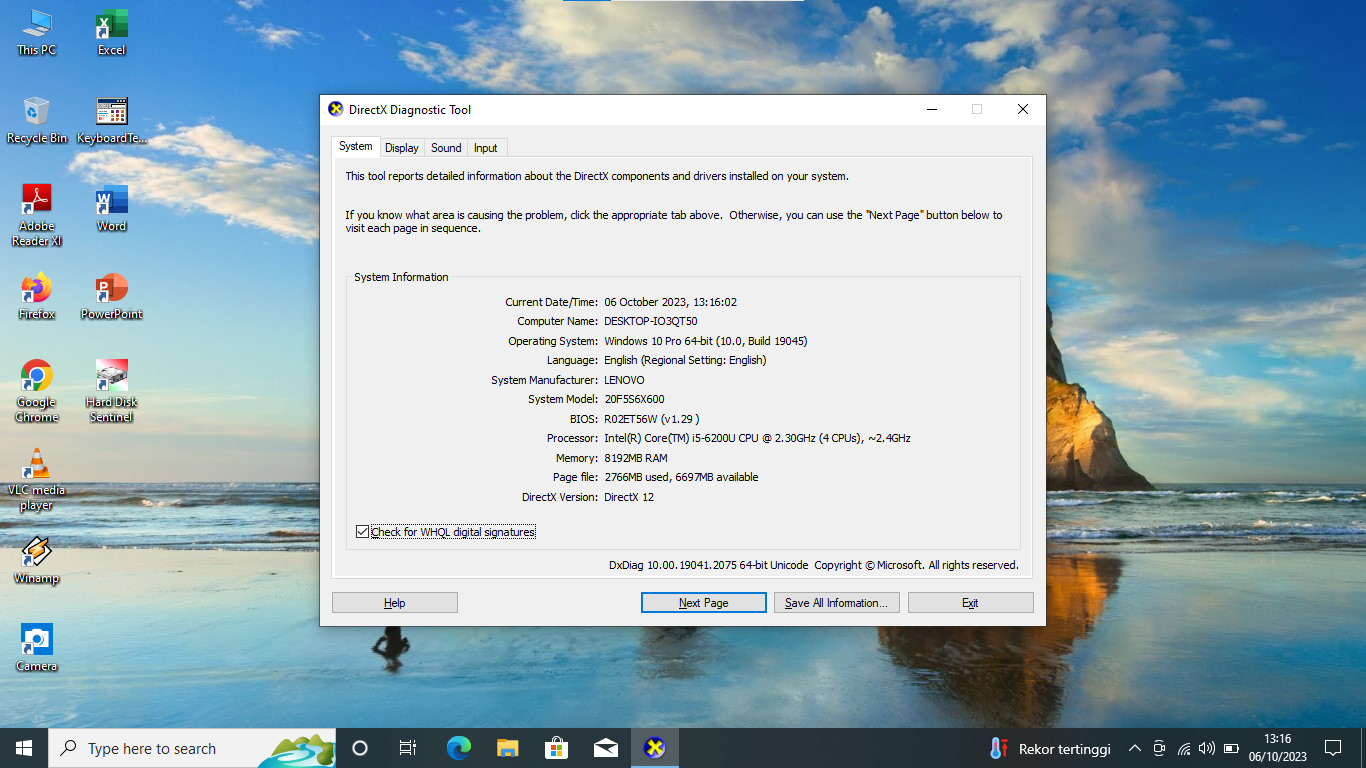The image size is (1366, 768).
Task: Open File Explorer from the taskbar
Action: tap(508, 748)
